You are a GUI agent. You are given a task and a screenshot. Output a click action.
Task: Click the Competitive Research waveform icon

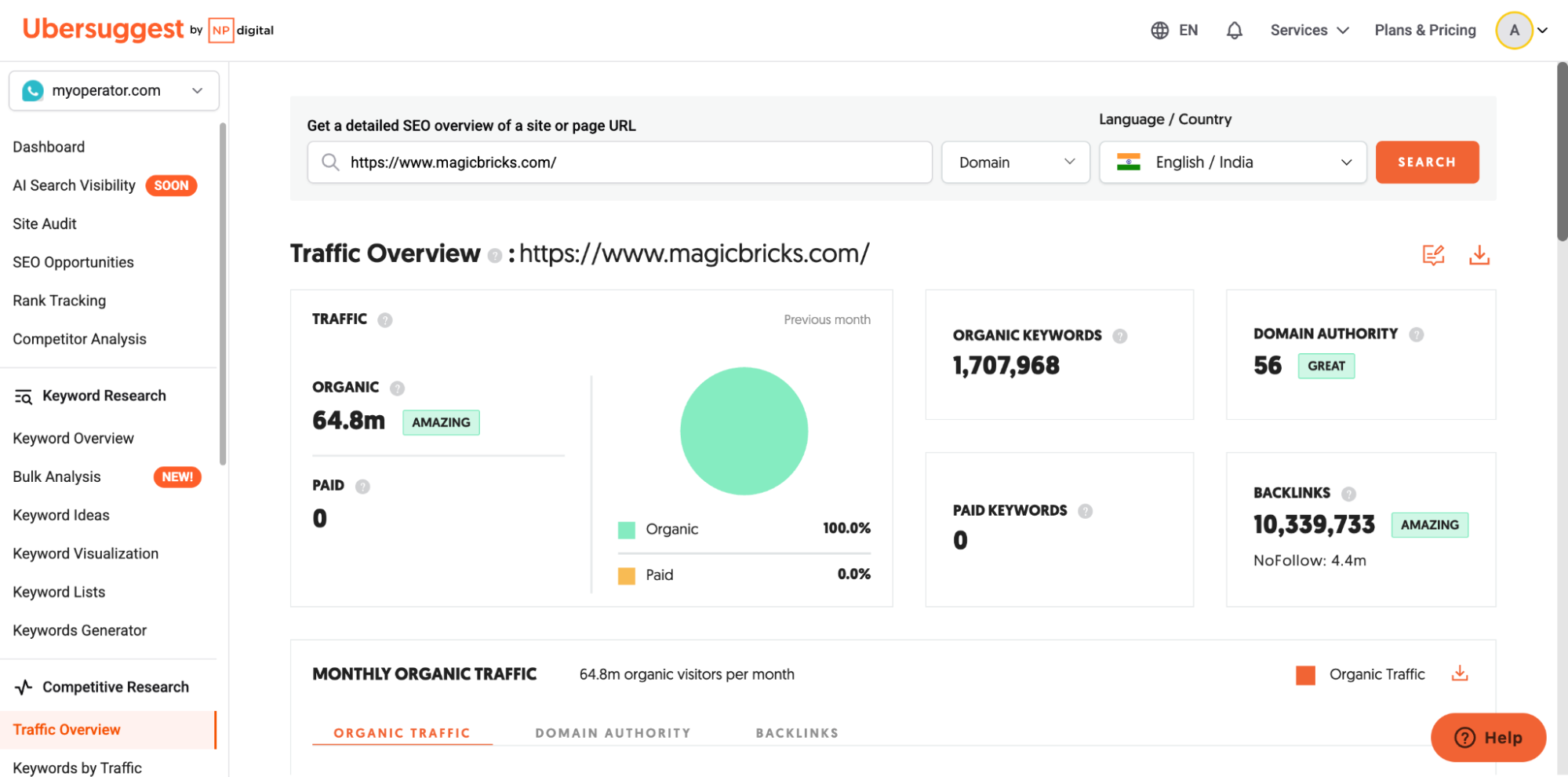(x=24, y=687)
